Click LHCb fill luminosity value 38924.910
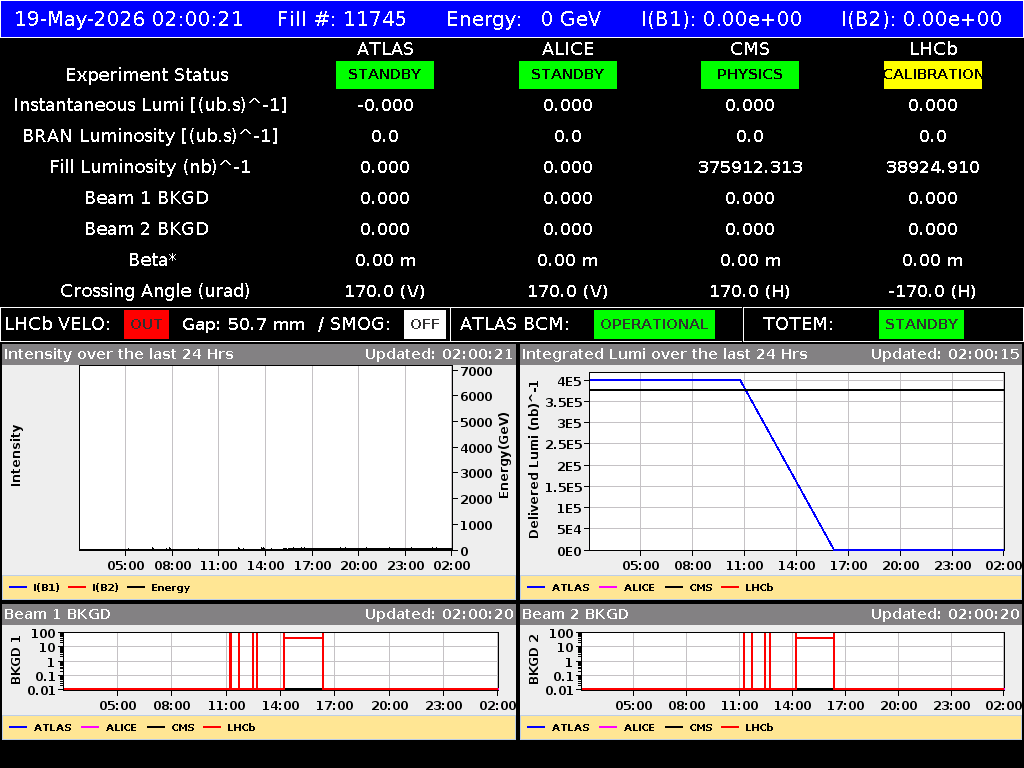Image resolution: width=1024 pixels, height=768 pixels. (933, 167)
